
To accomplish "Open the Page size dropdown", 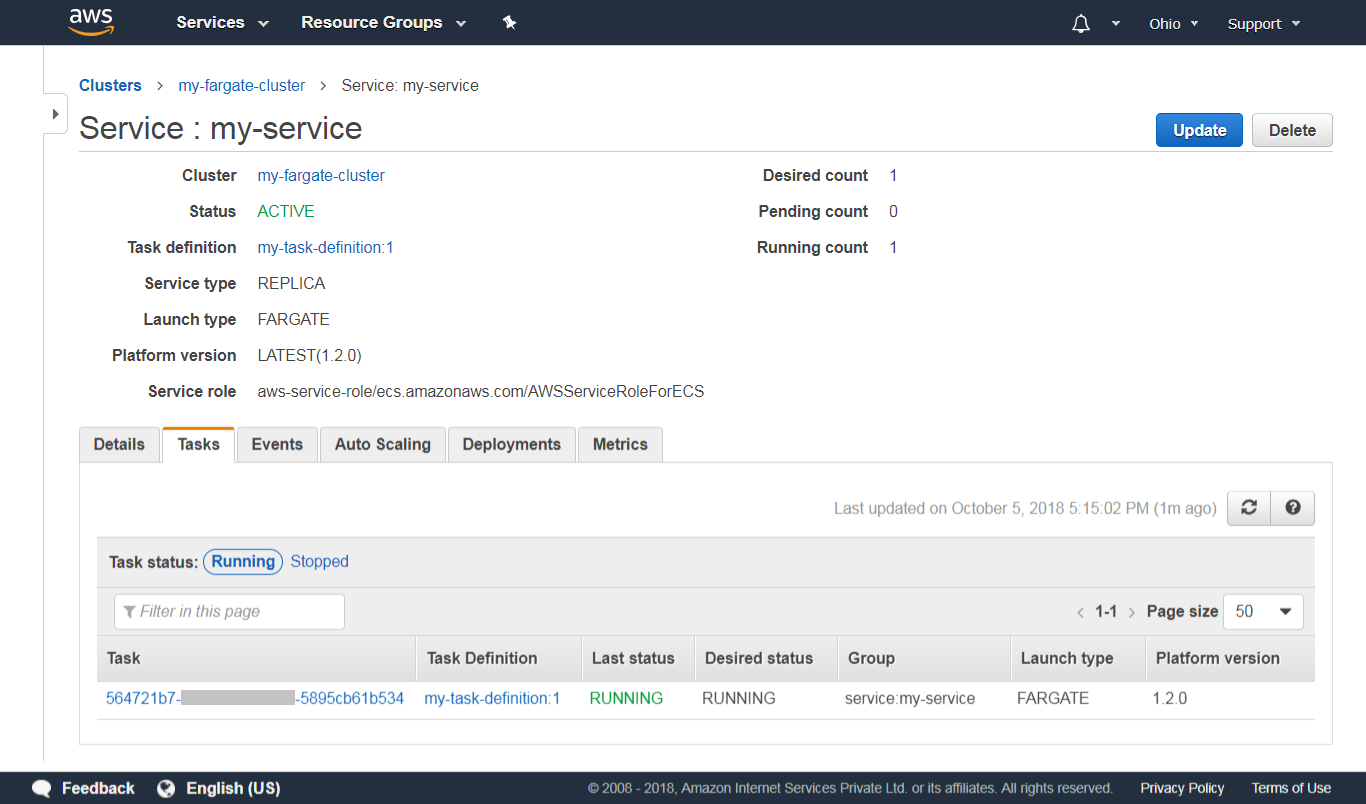I will click(x=1263, y=612).
